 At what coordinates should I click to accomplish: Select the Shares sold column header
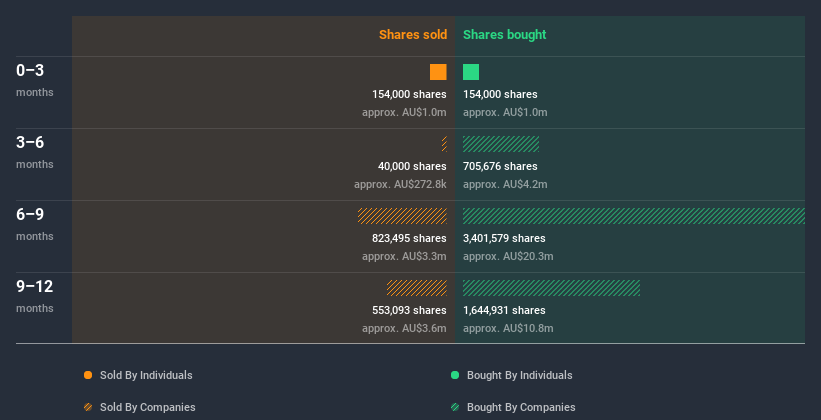(x=412, y=35)
